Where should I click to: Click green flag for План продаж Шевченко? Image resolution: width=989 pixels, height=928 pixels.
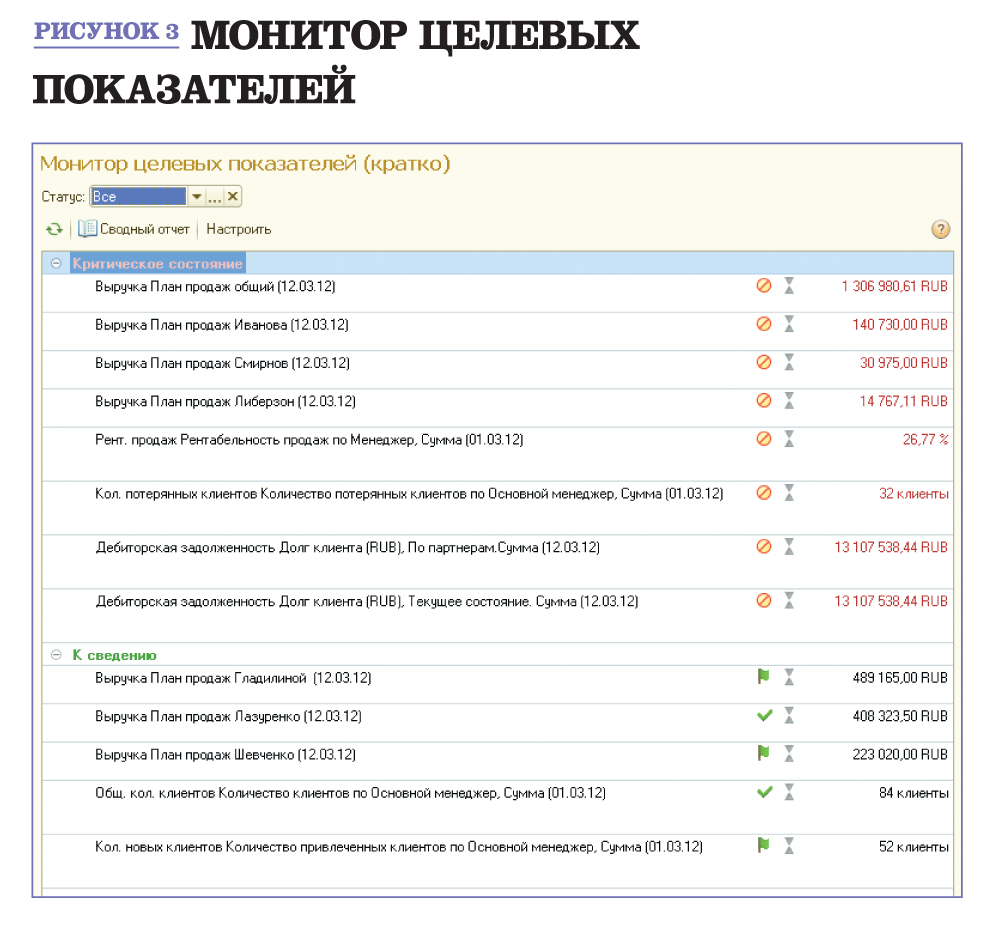point(763,753)
